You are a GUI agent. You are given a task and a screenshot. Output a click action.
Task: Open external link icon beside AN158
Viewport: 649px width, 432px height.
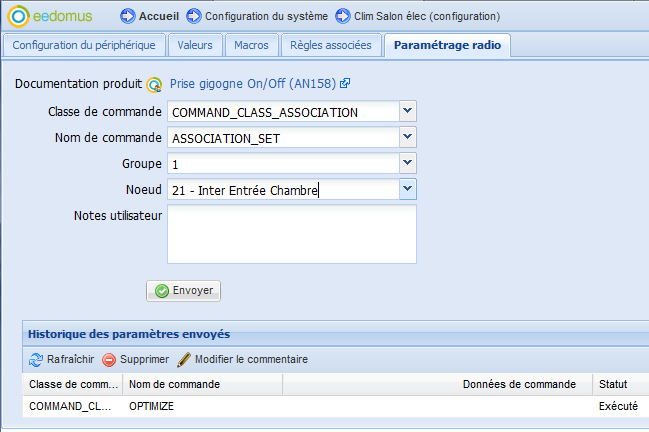pos(345,84)
